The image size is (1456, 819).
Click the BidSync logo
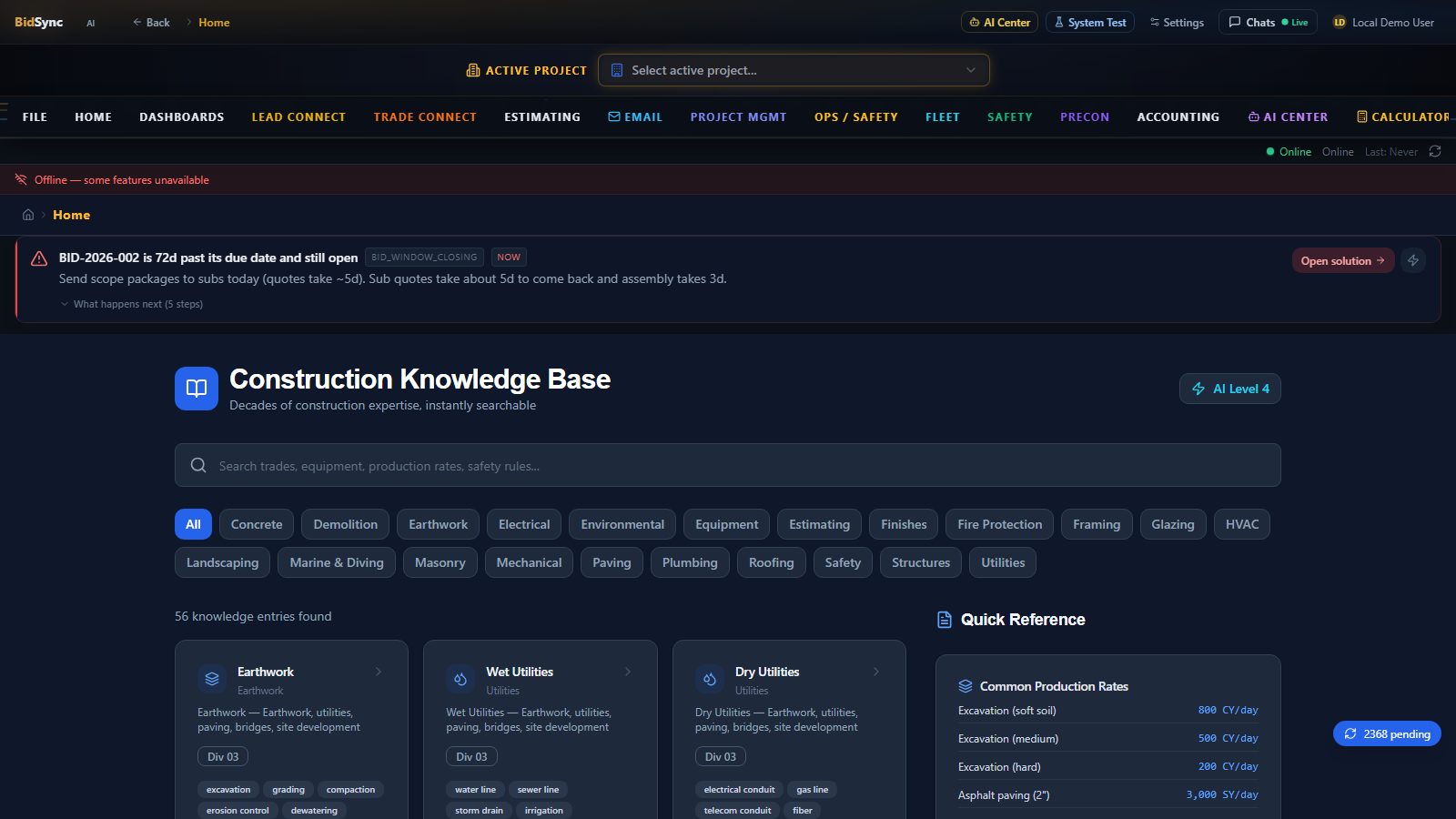38,22
